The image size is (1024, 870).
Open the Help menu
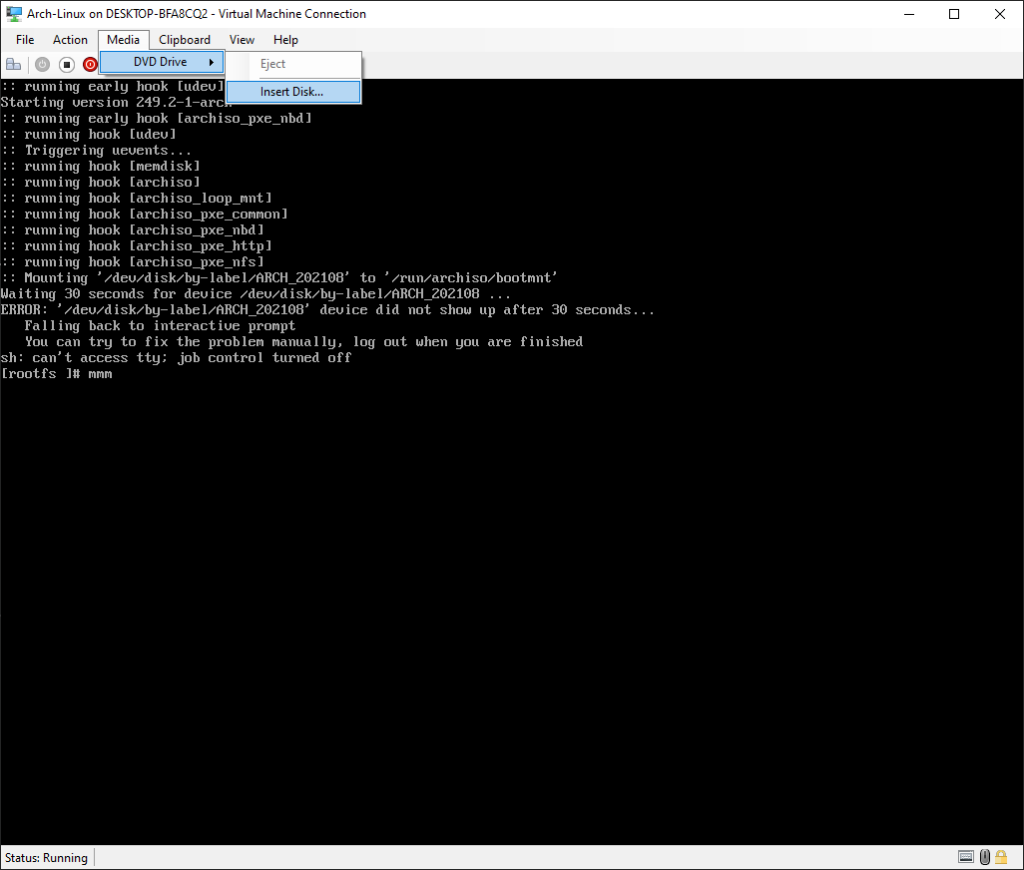[285, 40]
